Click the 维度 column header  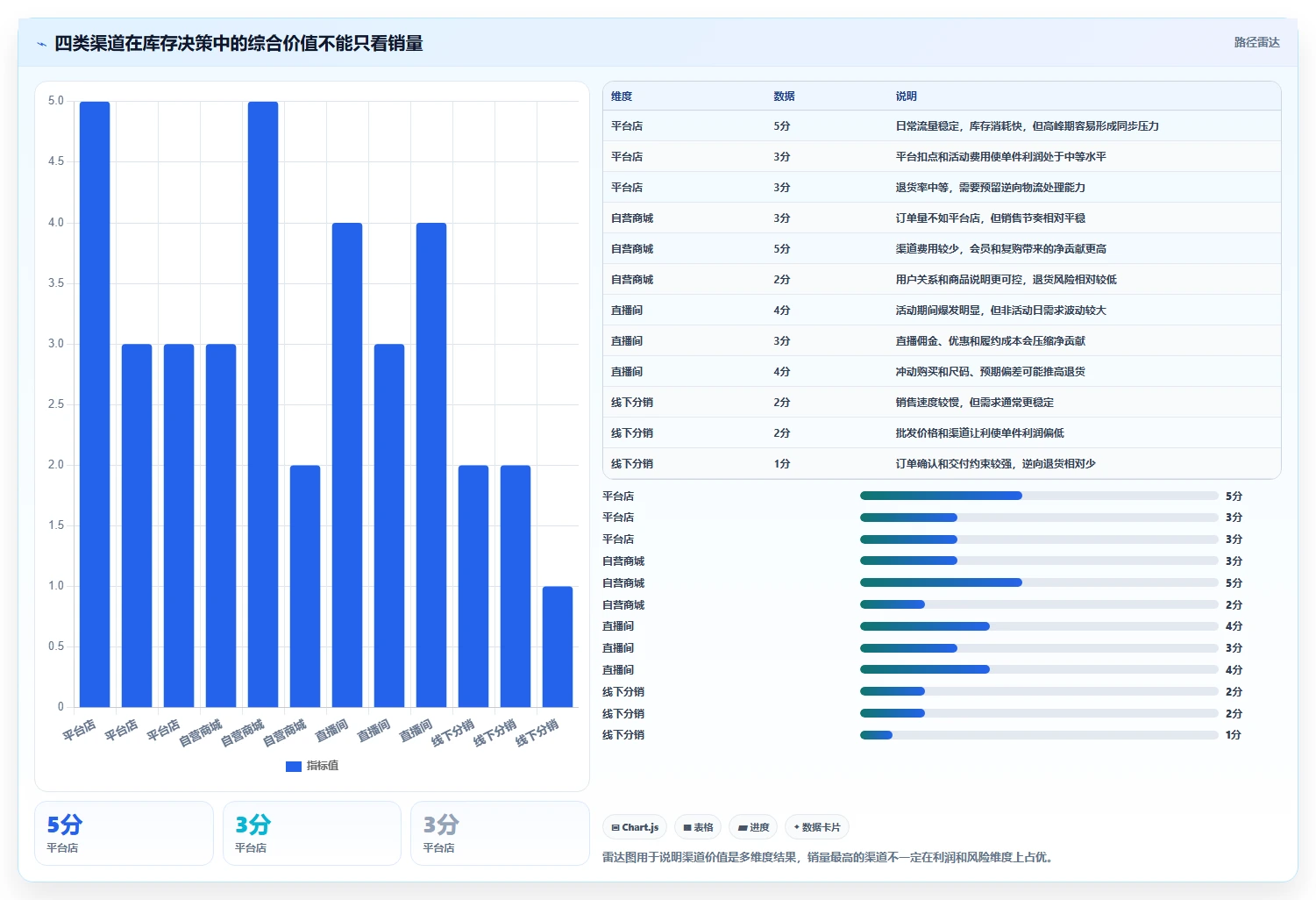pyautogui.click(x=622, y=96)
